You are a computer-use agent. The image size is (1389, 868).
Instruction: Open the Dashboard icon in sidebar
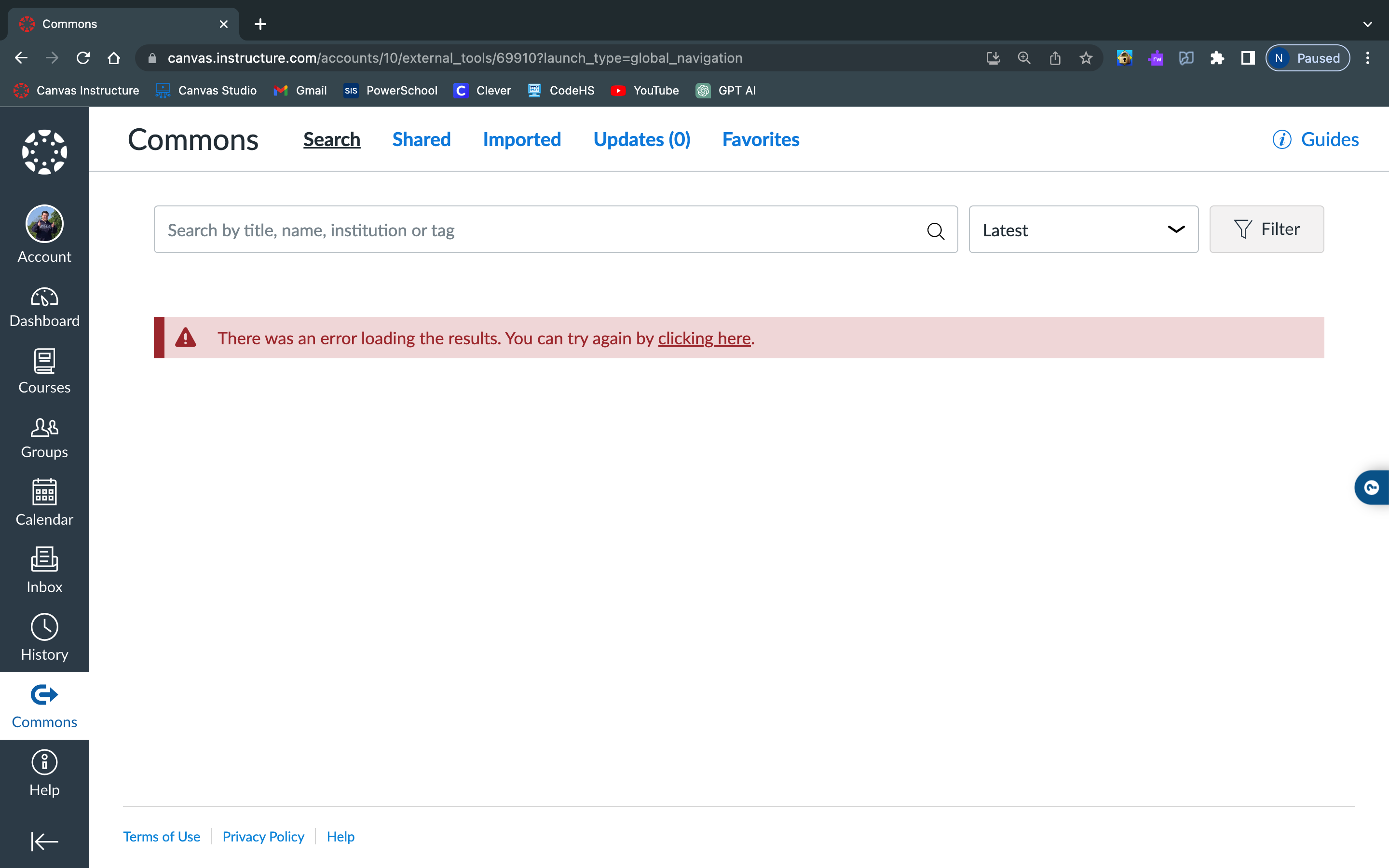[x=44, y=307]
